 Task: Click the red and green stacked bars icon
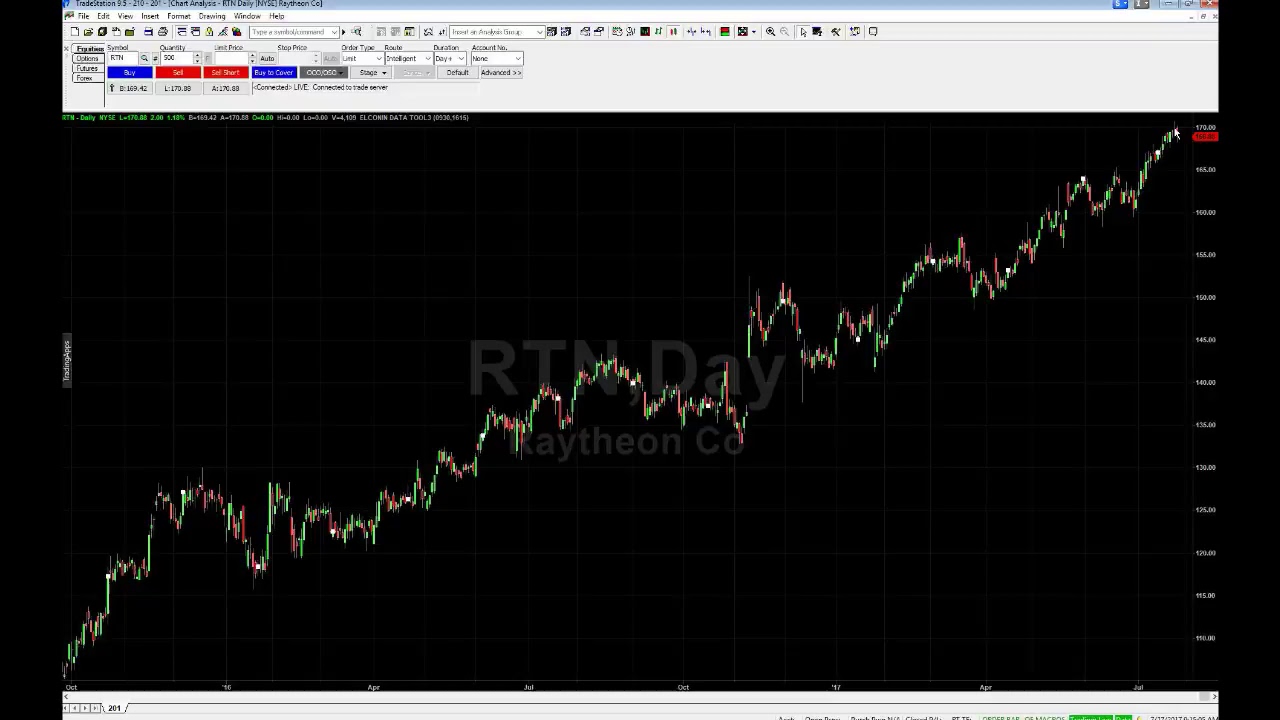click(724, 32)
